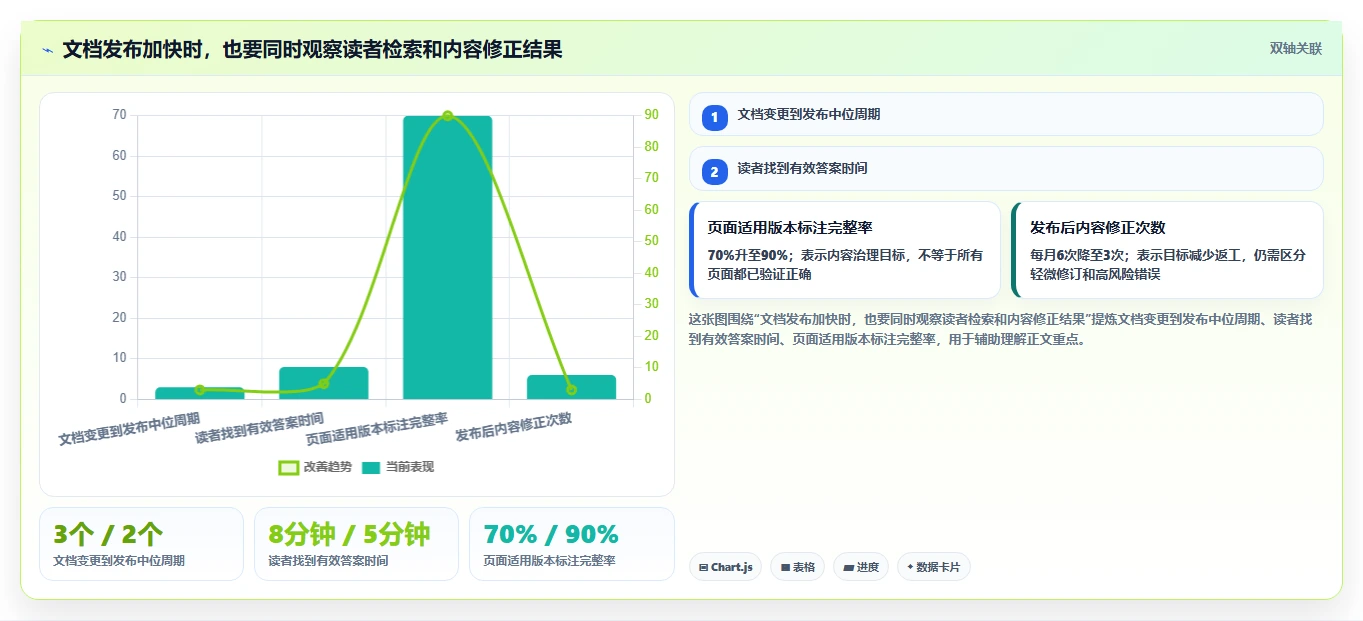Click the 读者找到有效答案时间 bar in chart
The width and height of the screenshot is (1363, 621).
323,383
